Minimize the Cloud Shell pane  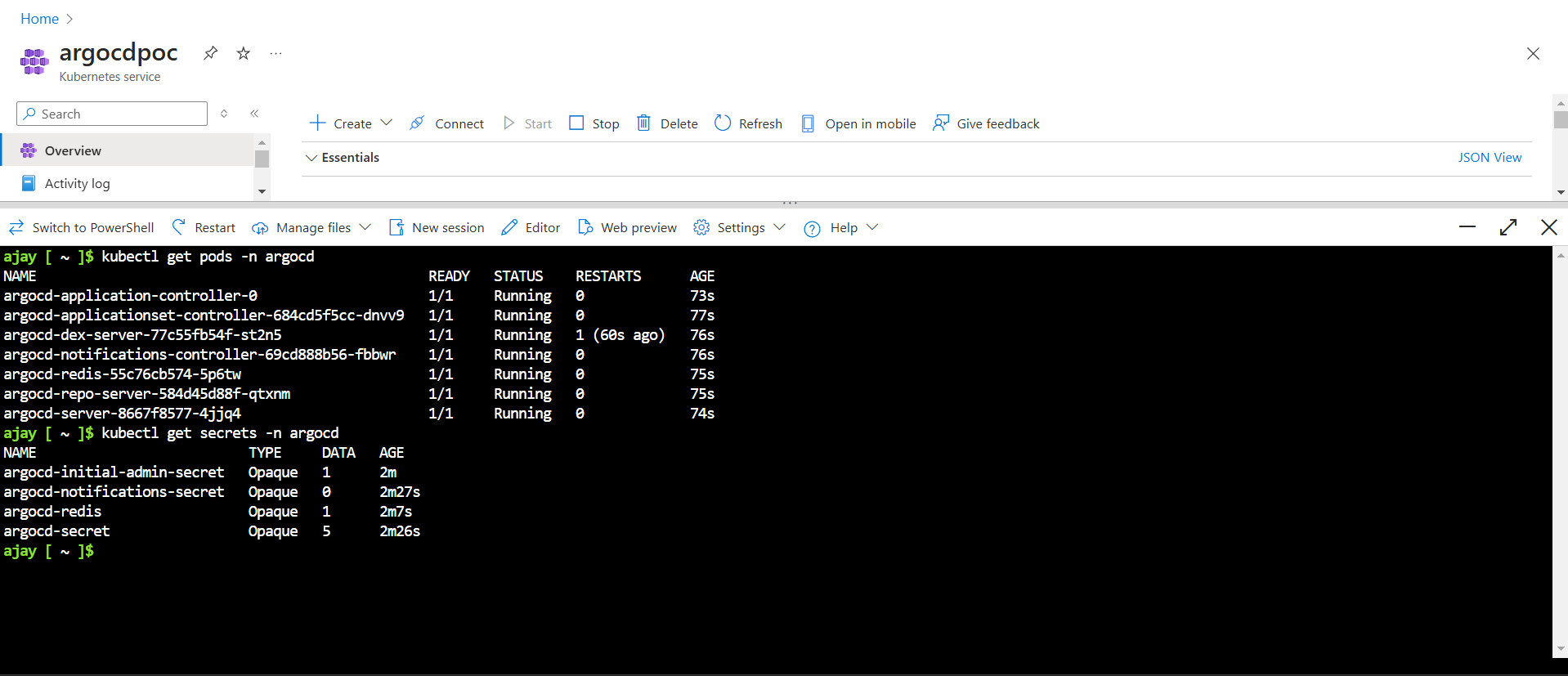coord(1467,227)
